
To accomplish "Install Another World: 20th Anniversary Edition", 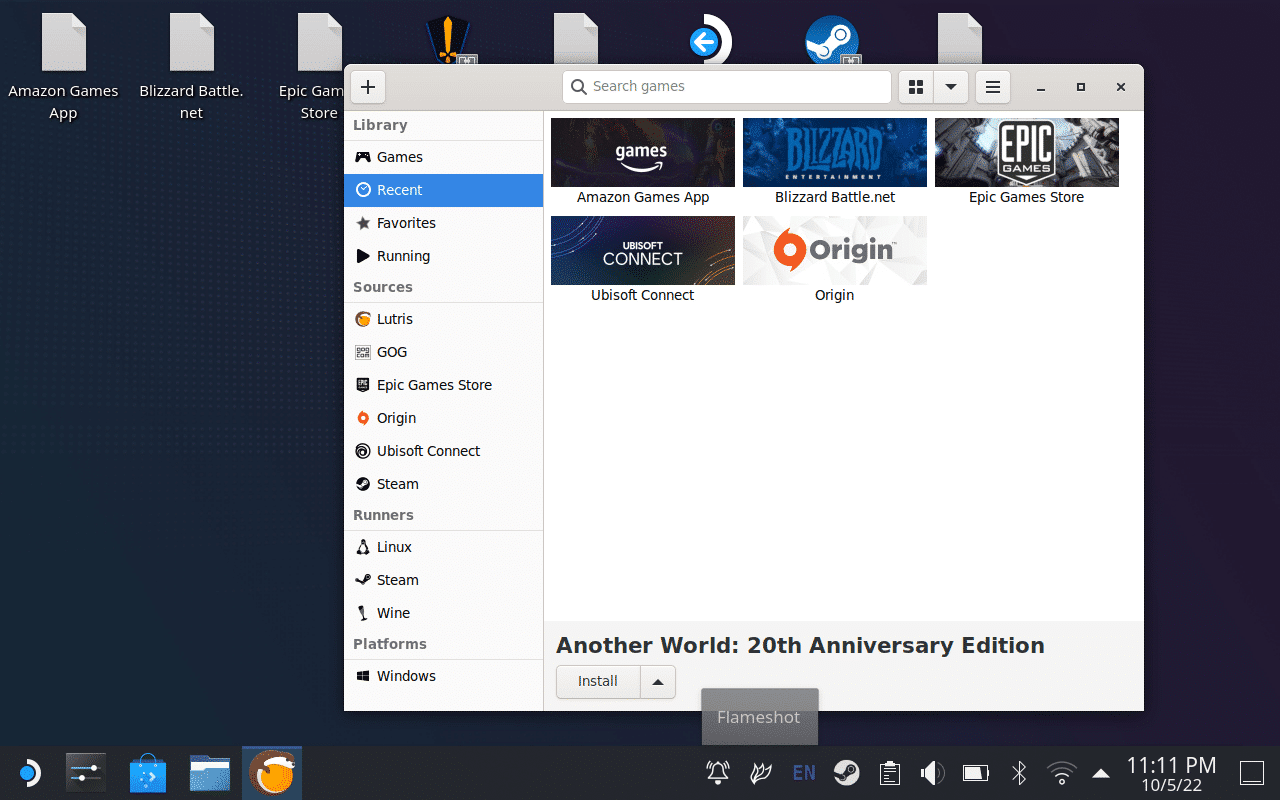I will point(598,682).
